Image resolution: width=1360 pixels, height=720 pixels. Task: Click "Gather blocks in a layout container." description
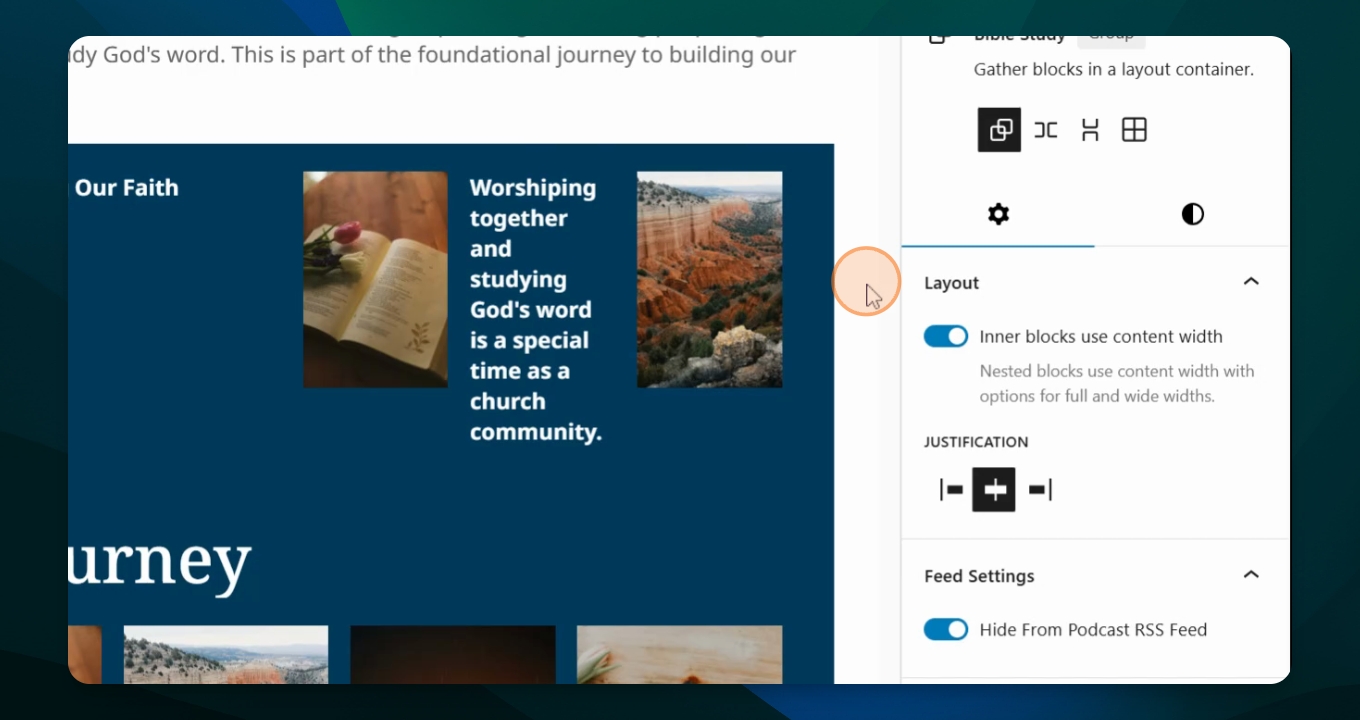[x=1114, y=69]
